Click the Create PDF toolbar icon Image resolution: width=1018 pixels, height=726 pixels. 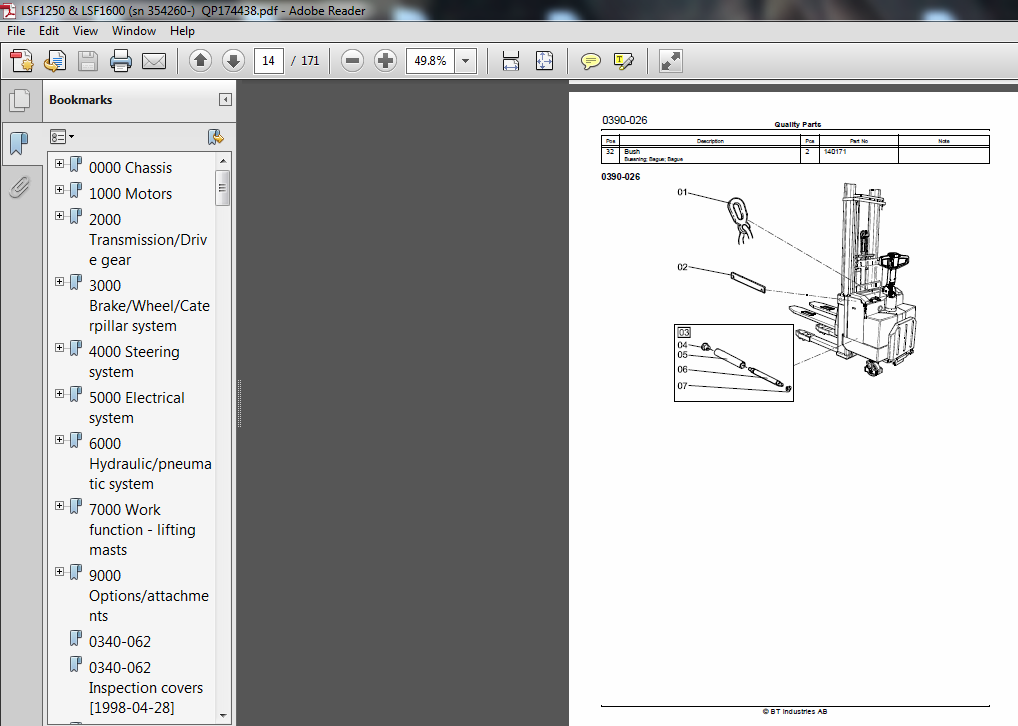tap(22, 61)
